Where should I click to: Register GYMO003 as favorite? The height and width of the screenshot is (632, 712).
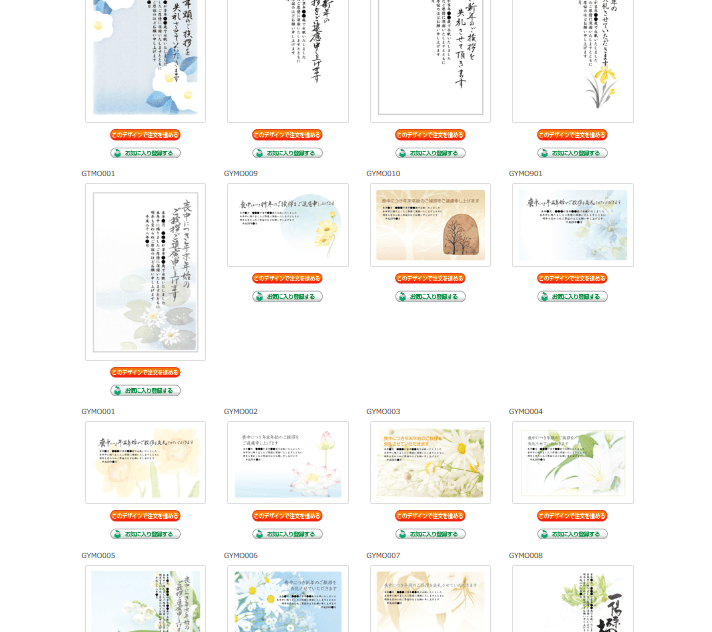coord(430,534)
